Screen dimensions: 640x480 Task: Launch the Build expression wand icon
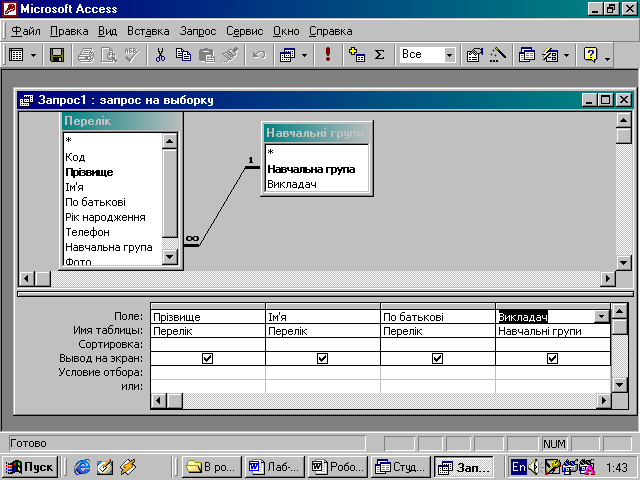coord(498,55)
